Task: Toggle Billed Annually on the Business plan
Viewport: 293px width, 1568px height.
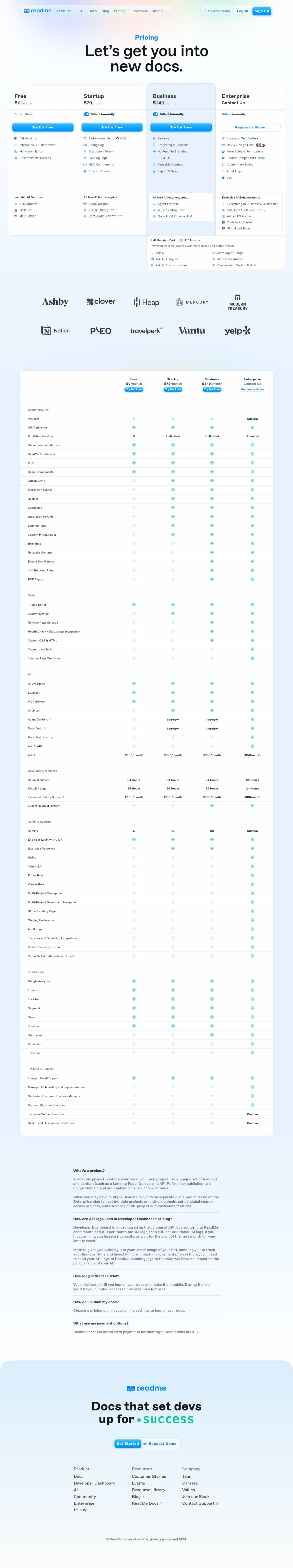Action: tap(156, 114)
